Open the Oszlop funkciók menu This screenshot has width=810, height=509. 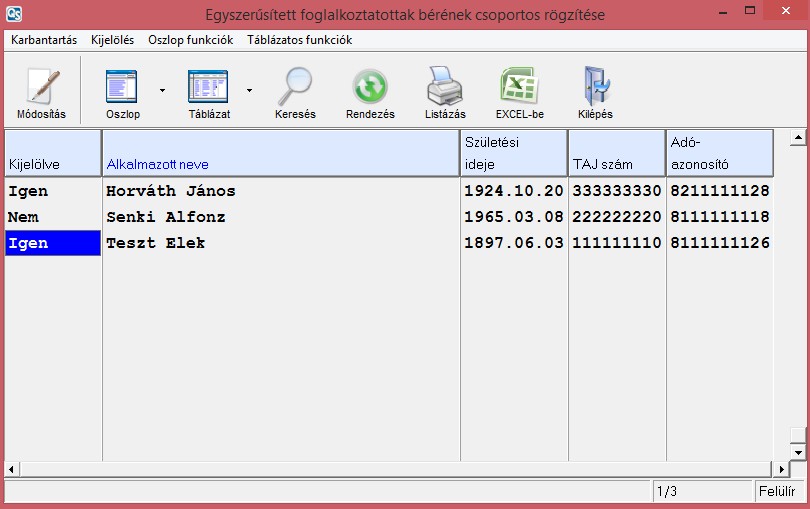[x=190, y=40]
